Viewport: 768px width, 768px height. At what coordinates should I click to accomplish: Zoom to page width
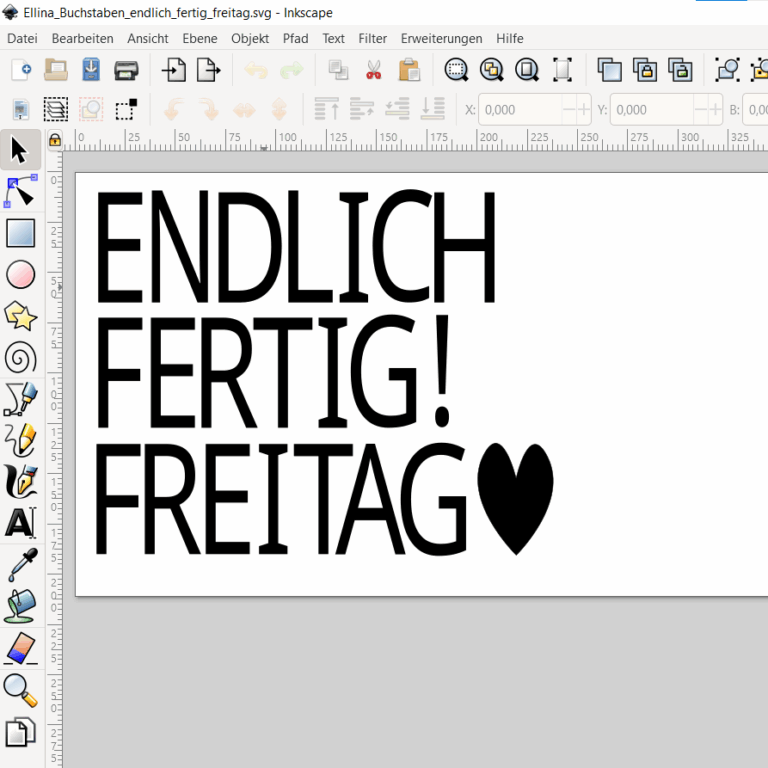pyautogui.click(x=562, y=70)
